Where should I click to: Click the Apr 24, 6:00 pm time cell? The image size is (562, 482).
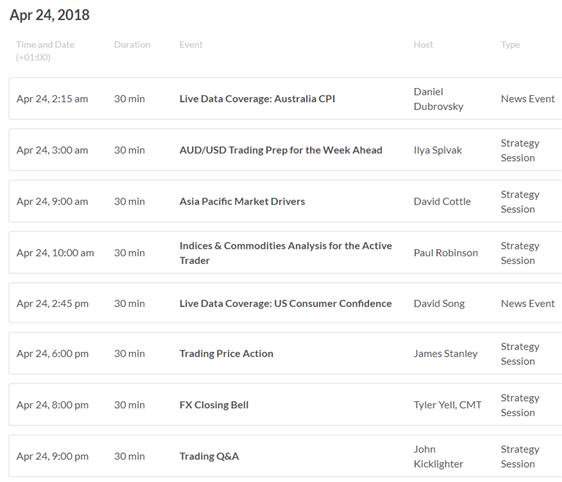point(53,354)
